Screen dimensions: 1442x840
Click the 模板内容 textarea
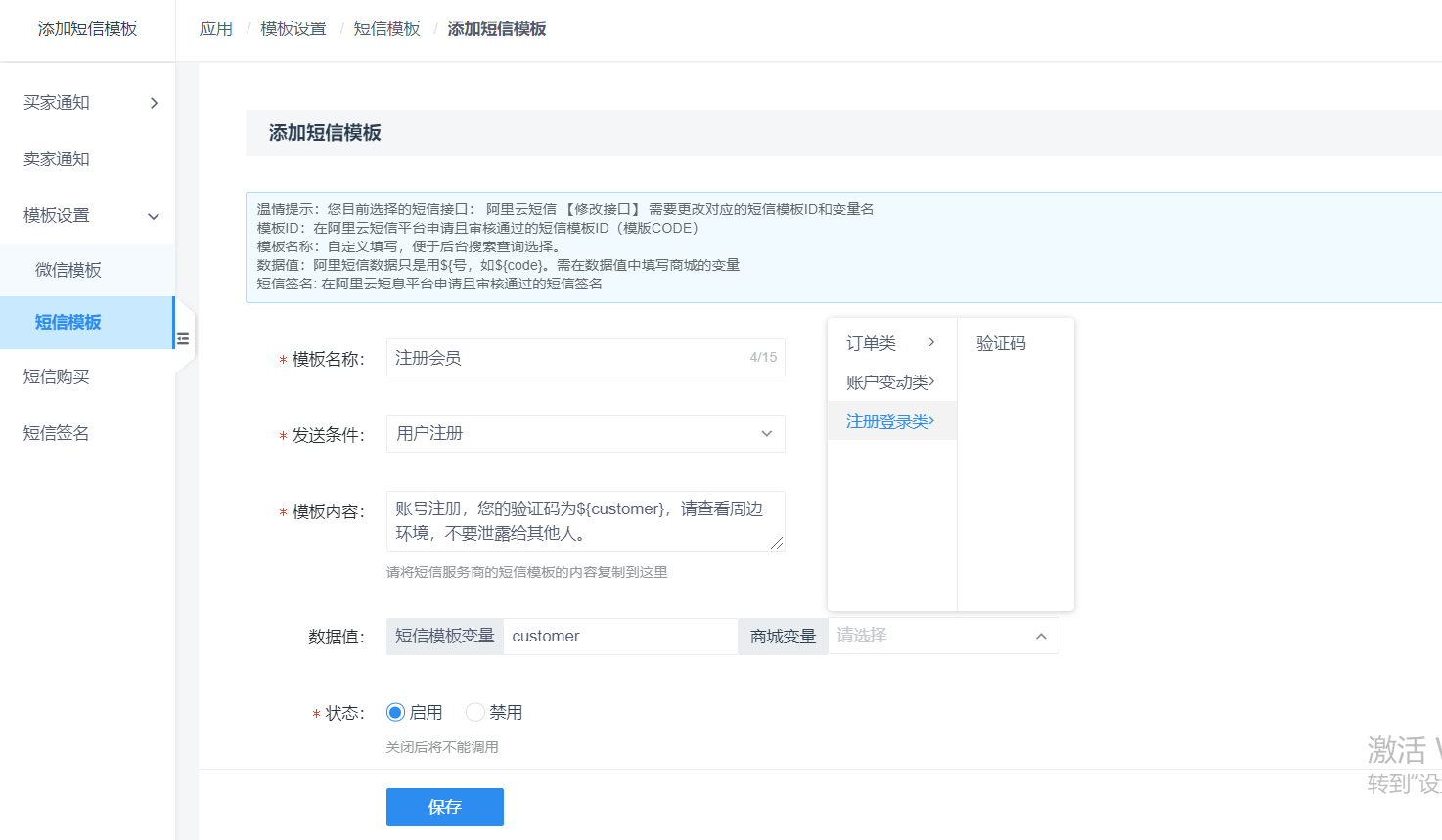click(x=585, y=521)
